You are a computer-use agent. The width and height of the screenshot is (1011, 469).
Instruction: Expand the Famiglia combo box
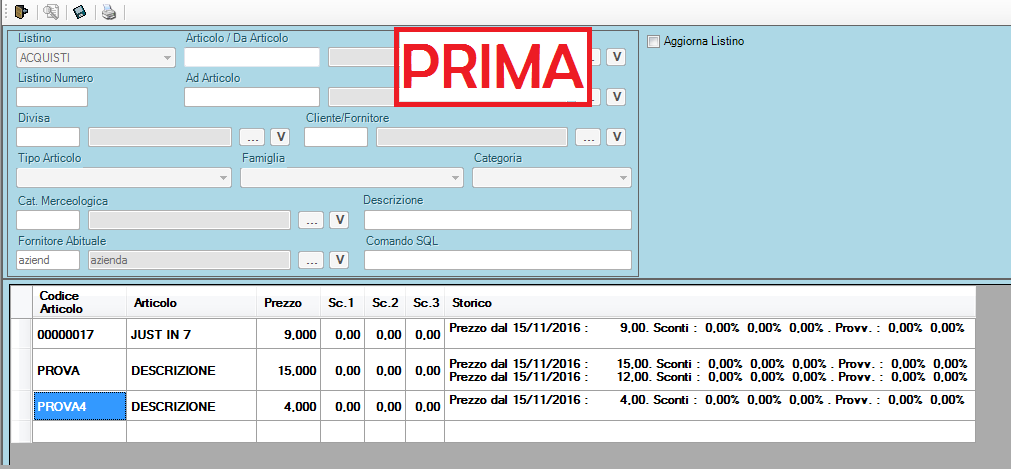tap(352, 177)
